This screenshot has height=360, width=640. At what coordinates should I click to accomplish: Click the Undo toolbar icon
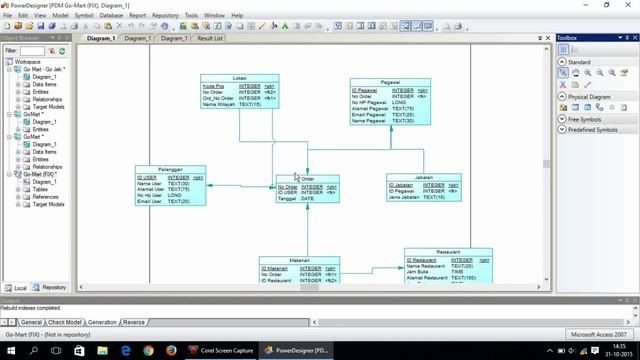pyautogui.click(x=131, y=26)
